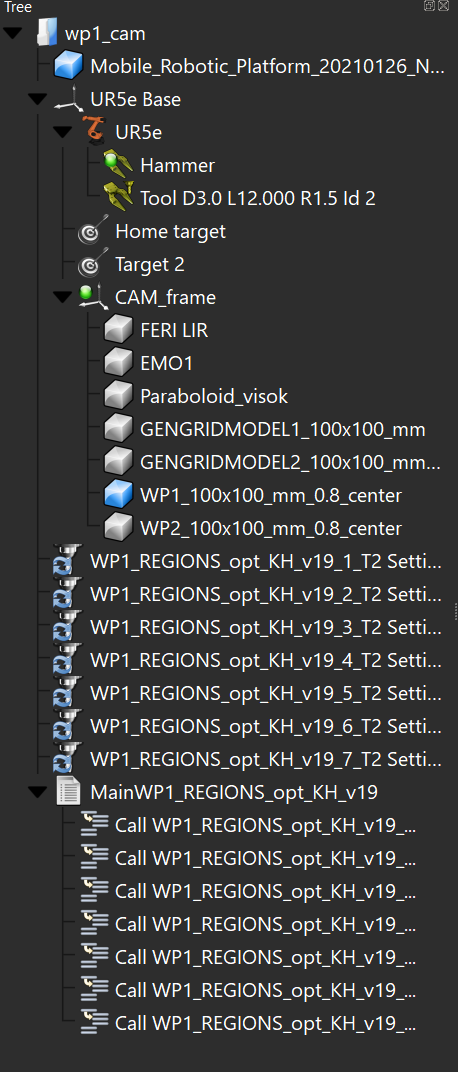Click the Home target icon
This screenshot has height=1072, width=458.
94,230
